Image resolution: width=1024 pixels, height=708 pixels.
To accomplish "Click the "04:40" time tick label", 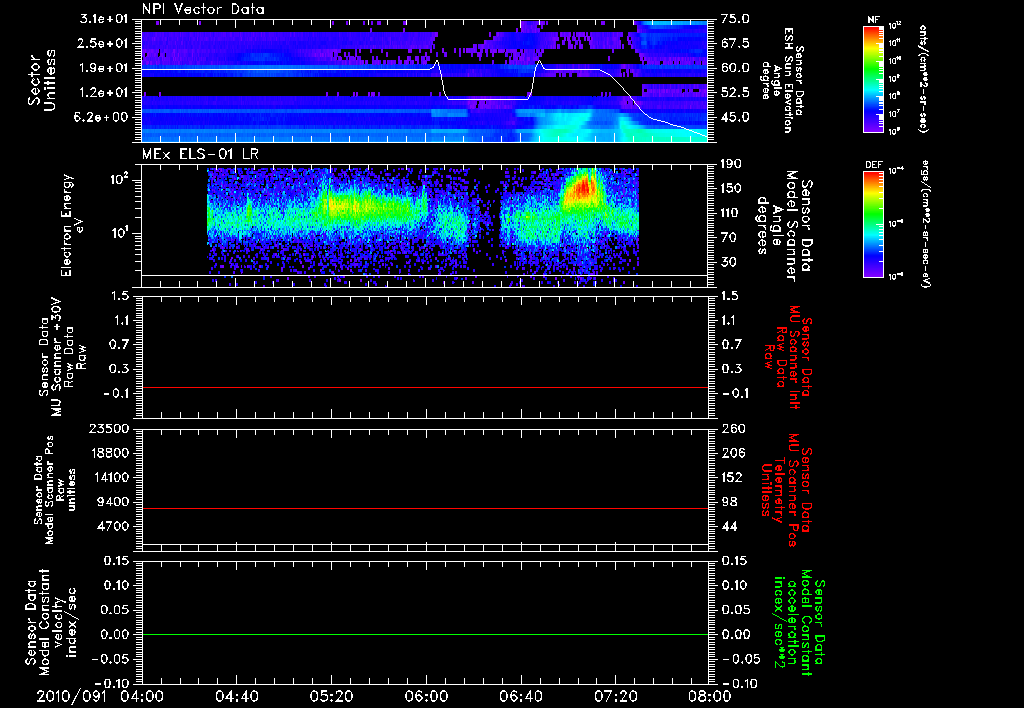I will click(236, 696).
